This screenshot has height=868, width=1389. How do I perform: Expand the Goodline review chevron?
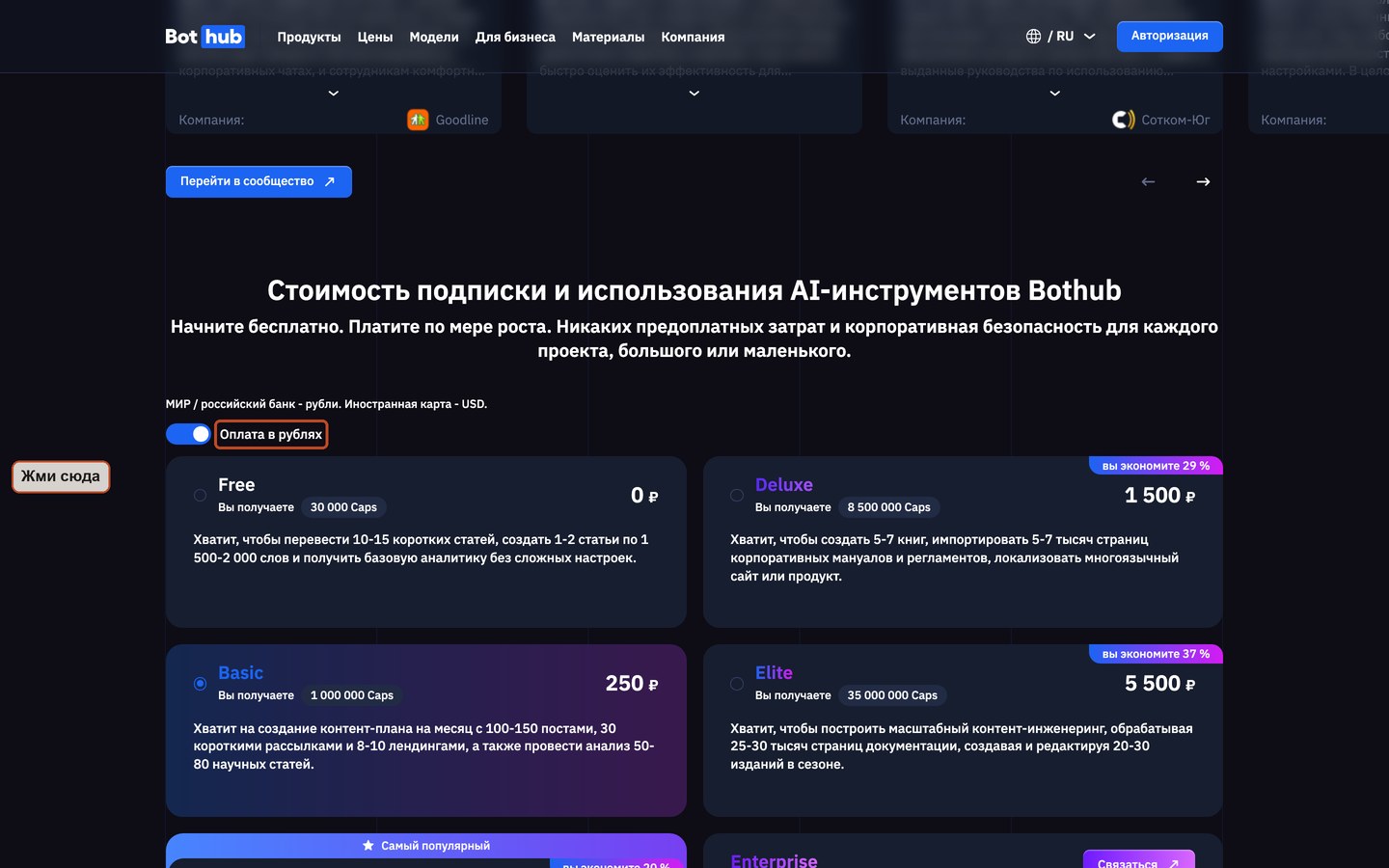tap(334, 94)
